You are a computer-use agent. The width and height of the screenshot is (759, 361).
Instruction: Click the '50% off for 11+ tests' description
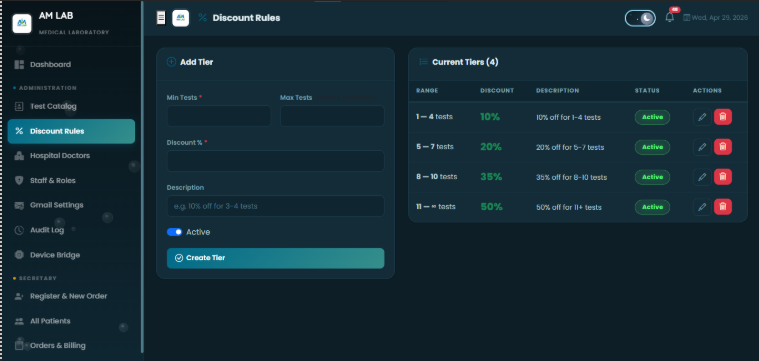(569, 208)
